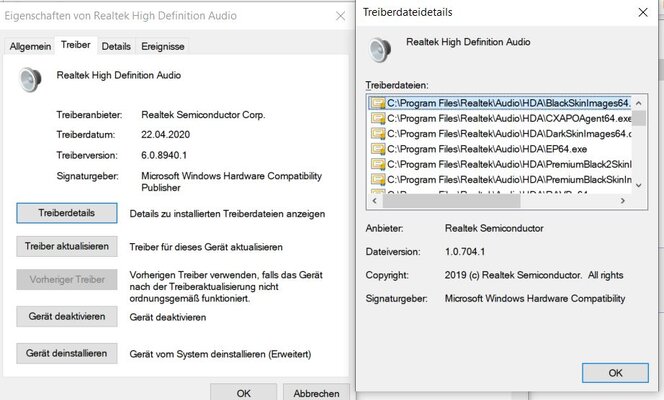Confirm Eigenschaften dialog with OK
Viewport: 664px width, 400px height.
click(243, 392)
